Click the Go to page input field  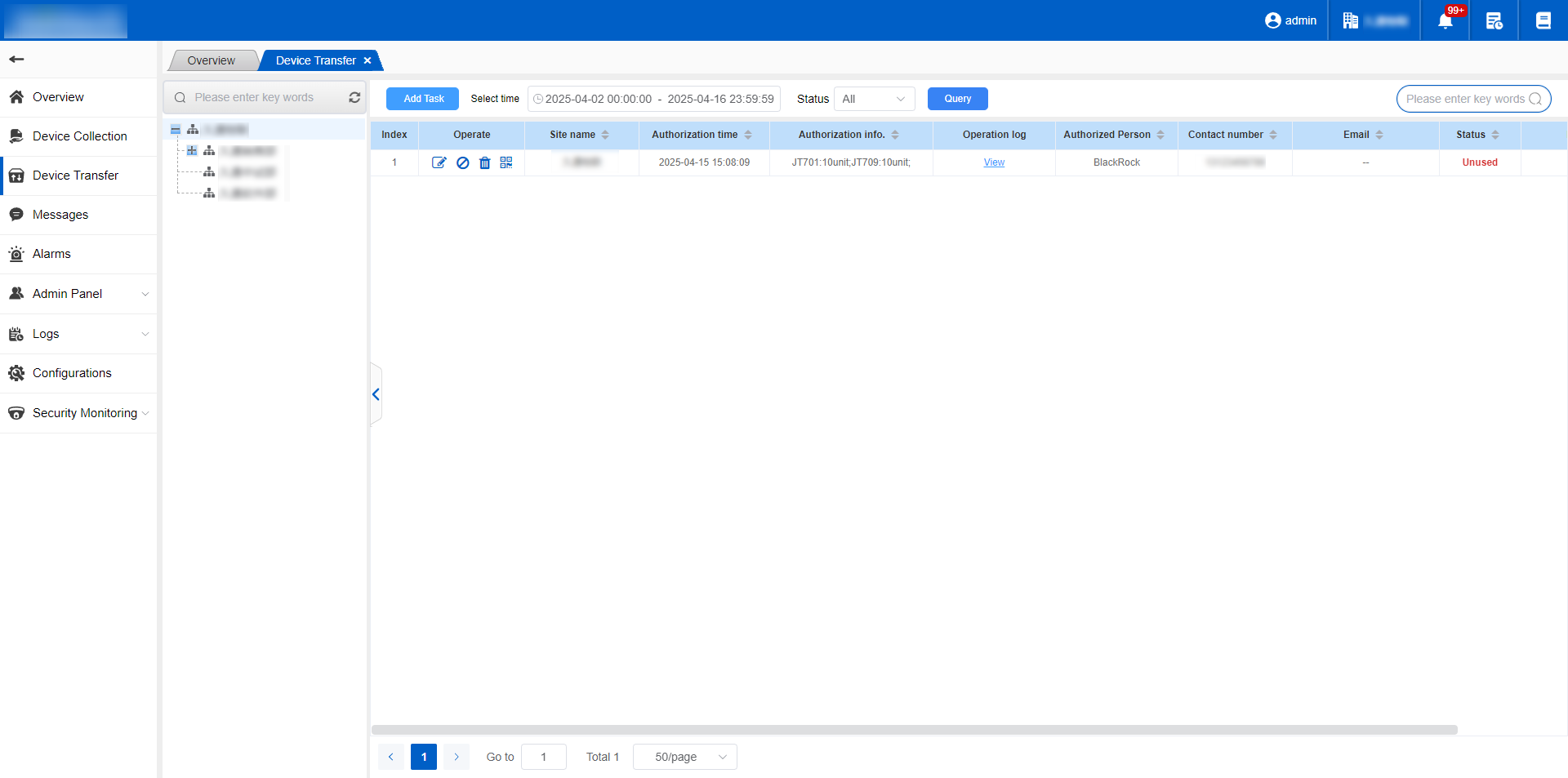pyautogui.click(x=543, y=757)
